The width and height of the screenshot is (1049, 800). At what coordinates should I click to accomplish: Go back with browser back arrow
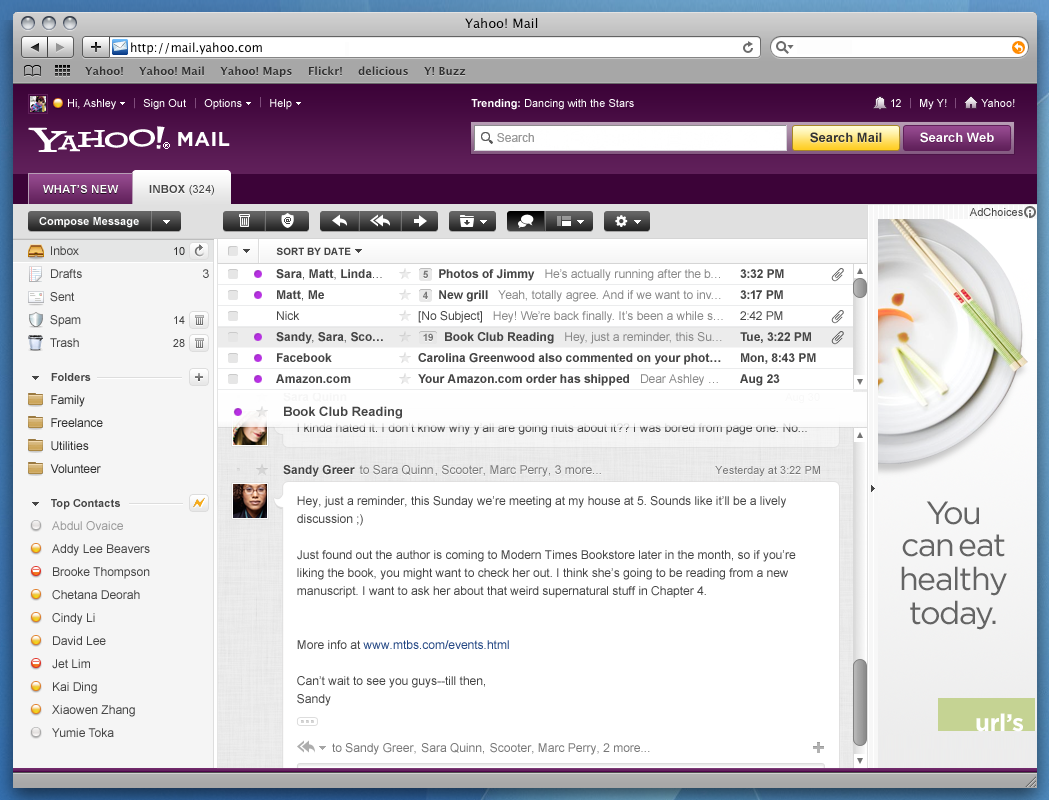35,47
